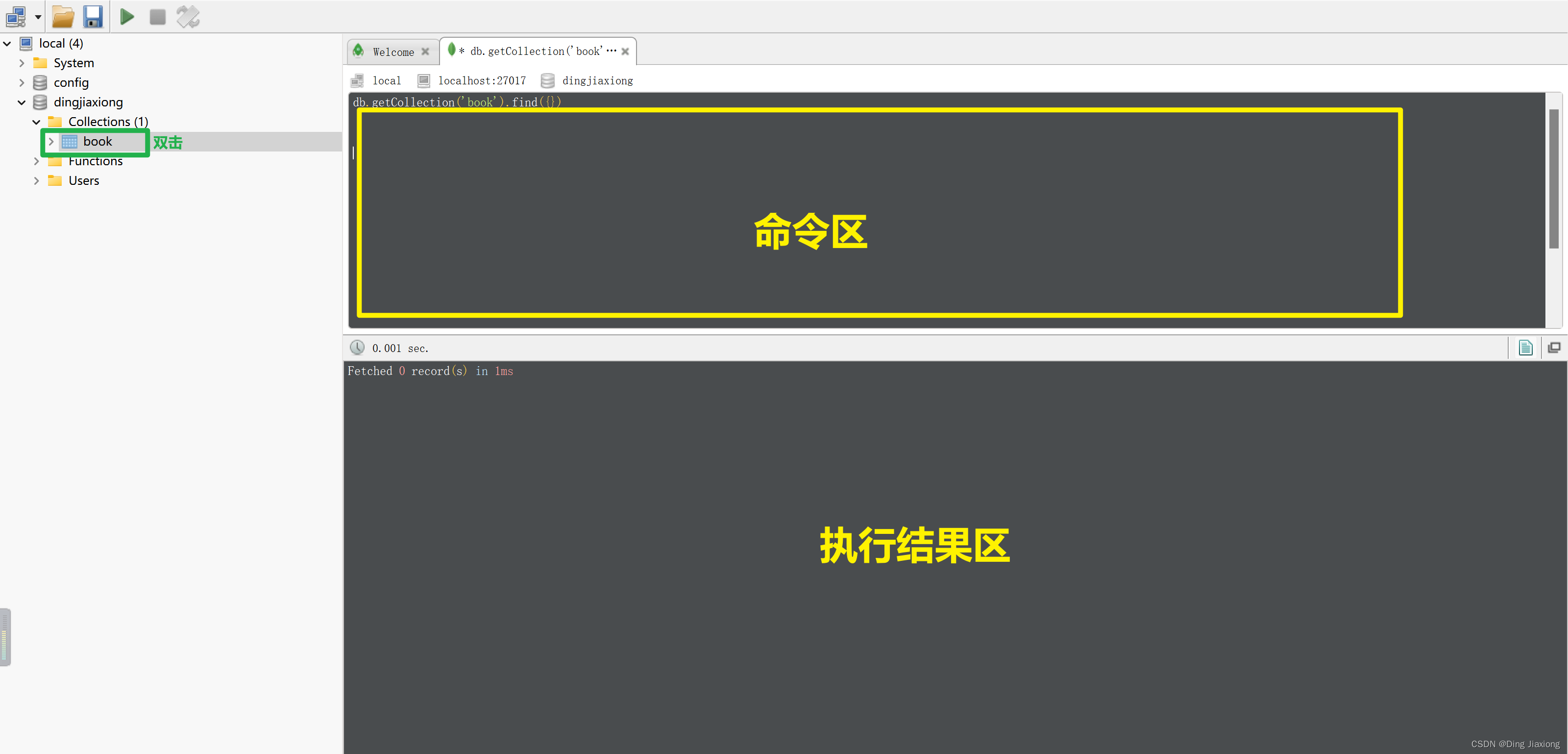
Task: Click the dingjiaxiong database icon in shell header
Action: coord(547,80)
